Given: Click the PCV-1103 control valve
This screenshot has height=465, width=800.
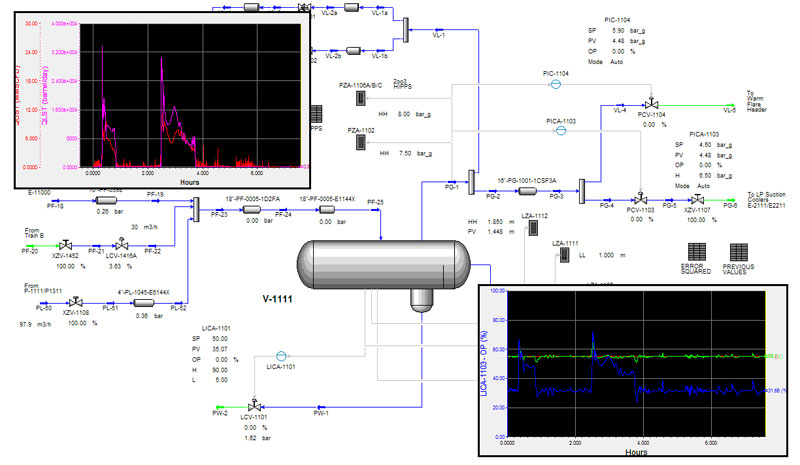Looking at the screenshot, I should pyautogui.click(x=639, y=199).
